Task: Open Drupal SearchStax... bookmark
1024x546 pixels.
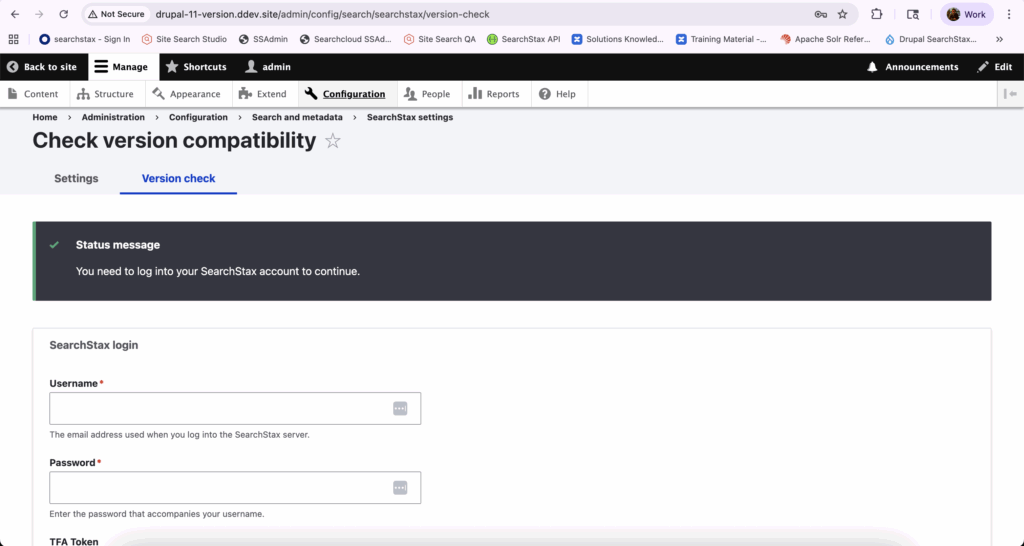Action: click(x=931, y=39)
